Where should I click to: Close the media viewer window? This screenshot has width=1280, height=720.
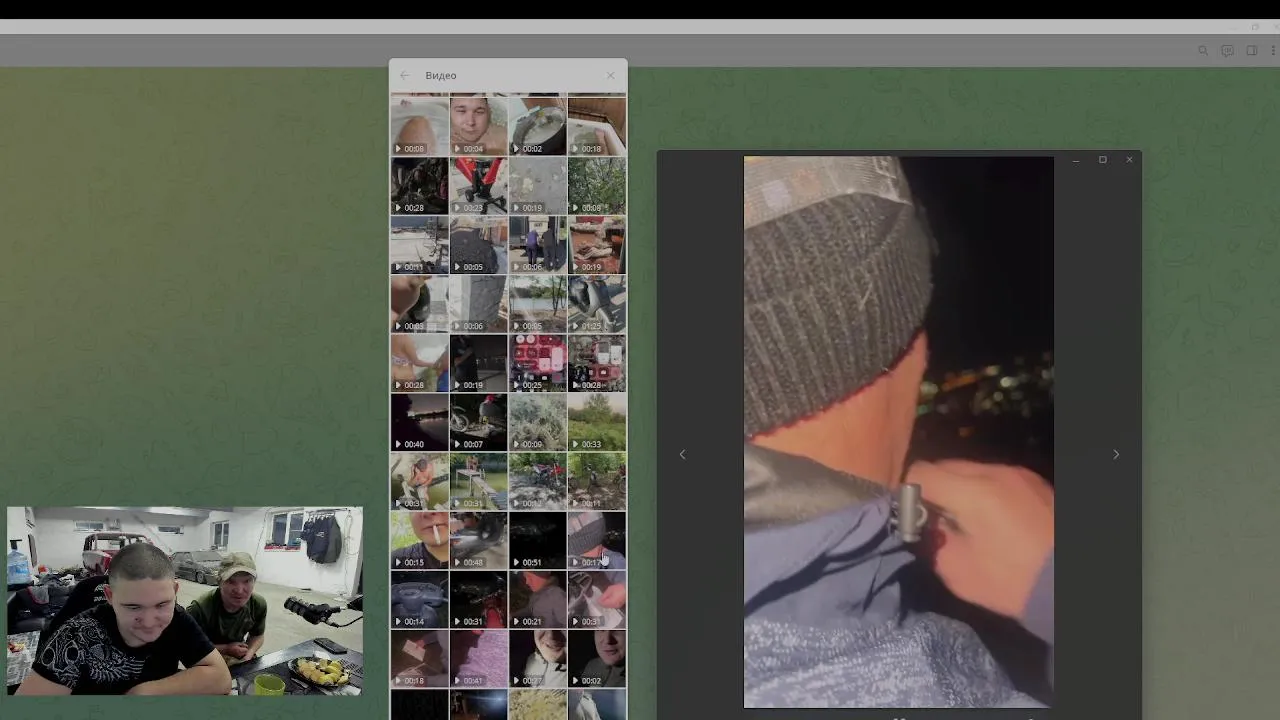(x=1129, y=160)
